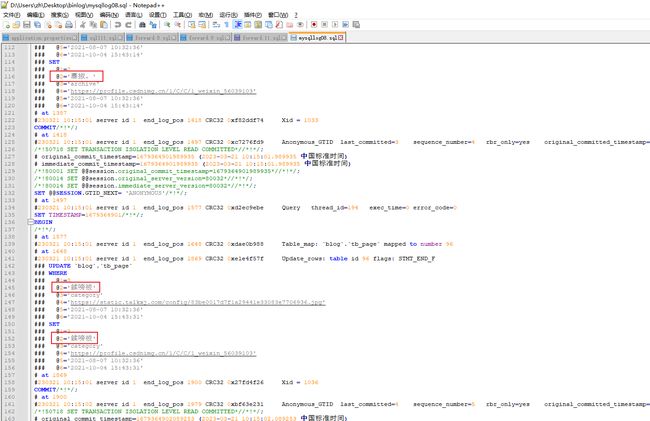
Task: Switch to forward 8.sql tab
Action: click(x=152, y=38)
